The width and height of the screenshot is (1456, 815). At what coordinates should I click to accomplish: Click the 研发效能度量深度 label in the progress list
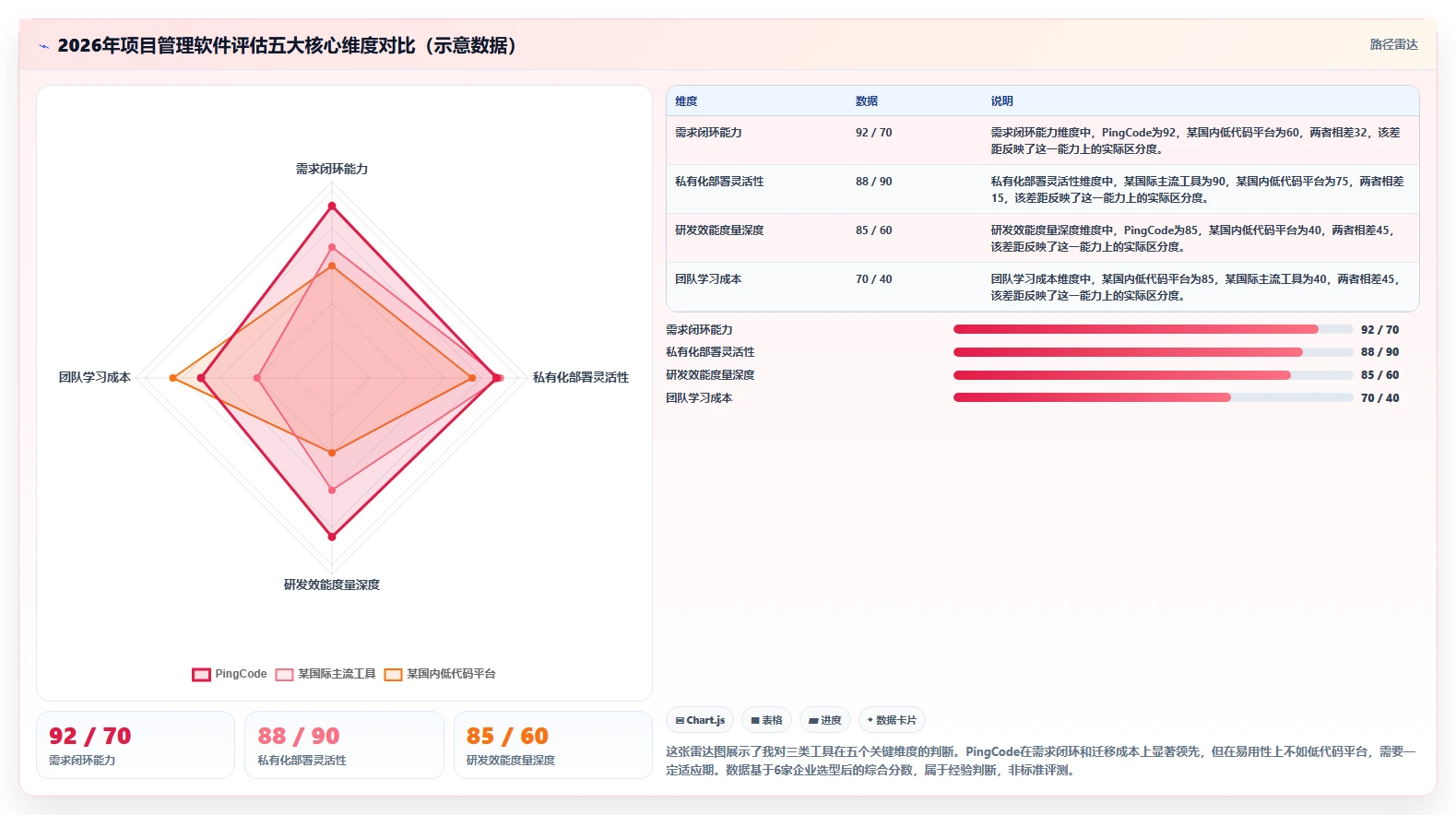710,375
